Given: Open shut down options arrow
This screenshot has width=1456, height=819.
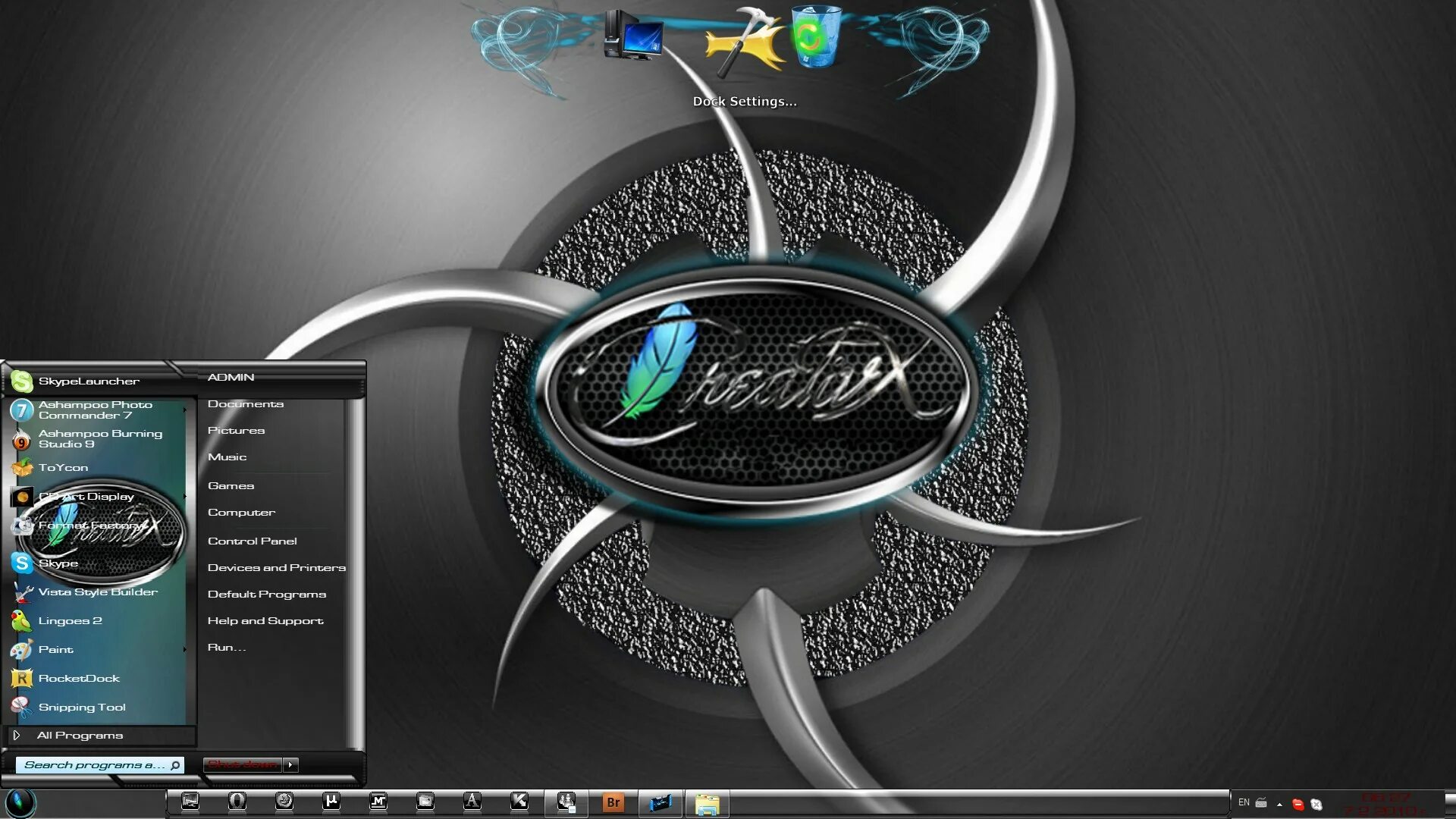Looking at the screenshot, I should pos(290,764).
